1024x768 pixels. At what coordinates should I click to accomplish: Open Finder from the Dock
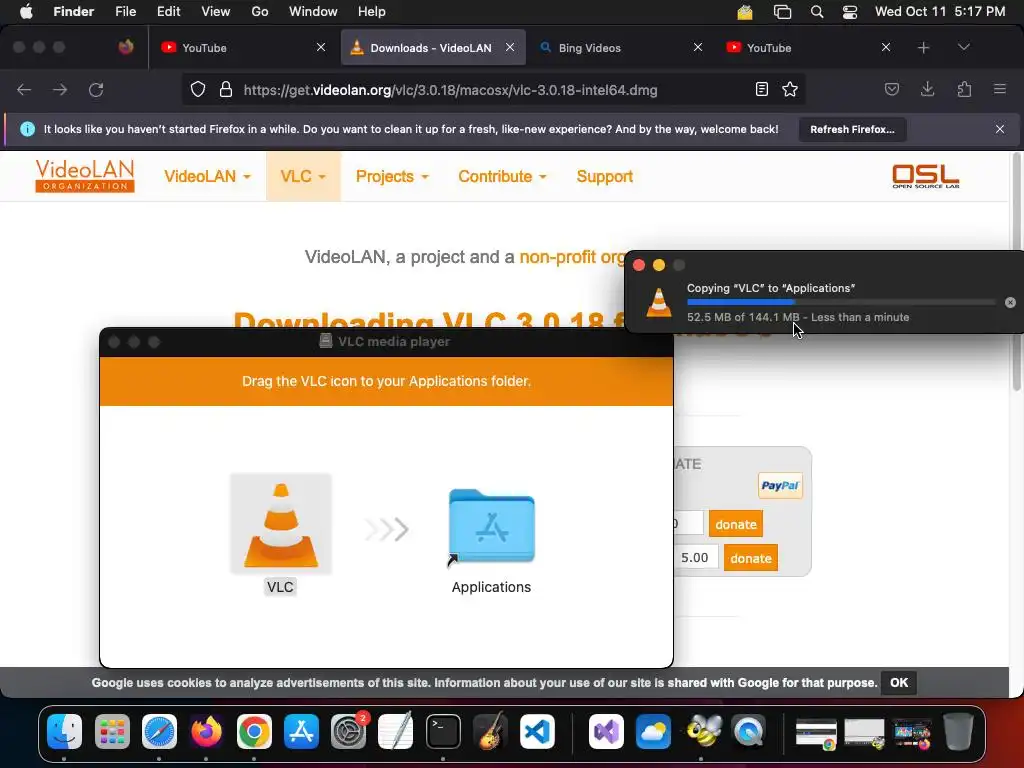[64, 731]
